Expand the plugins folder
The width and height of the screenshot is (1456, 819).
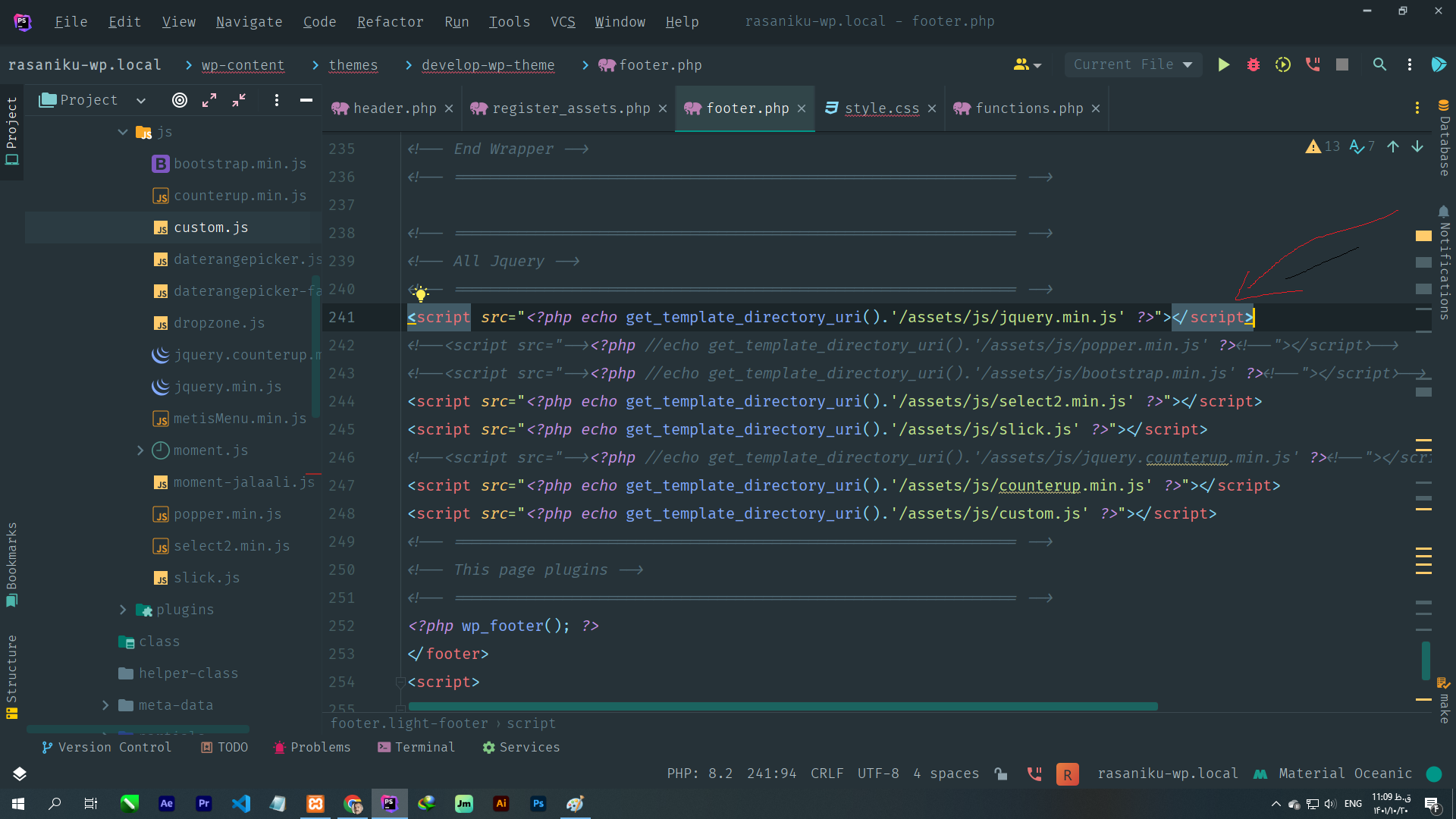tap(123, 610)
